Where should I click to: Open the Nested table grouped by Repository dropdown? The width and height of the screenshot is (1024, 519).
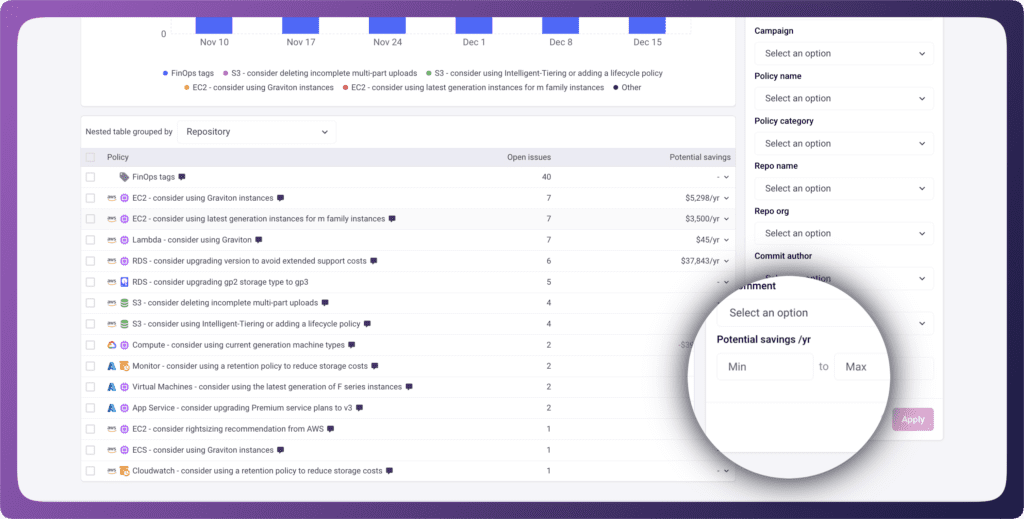pos(257,132)
